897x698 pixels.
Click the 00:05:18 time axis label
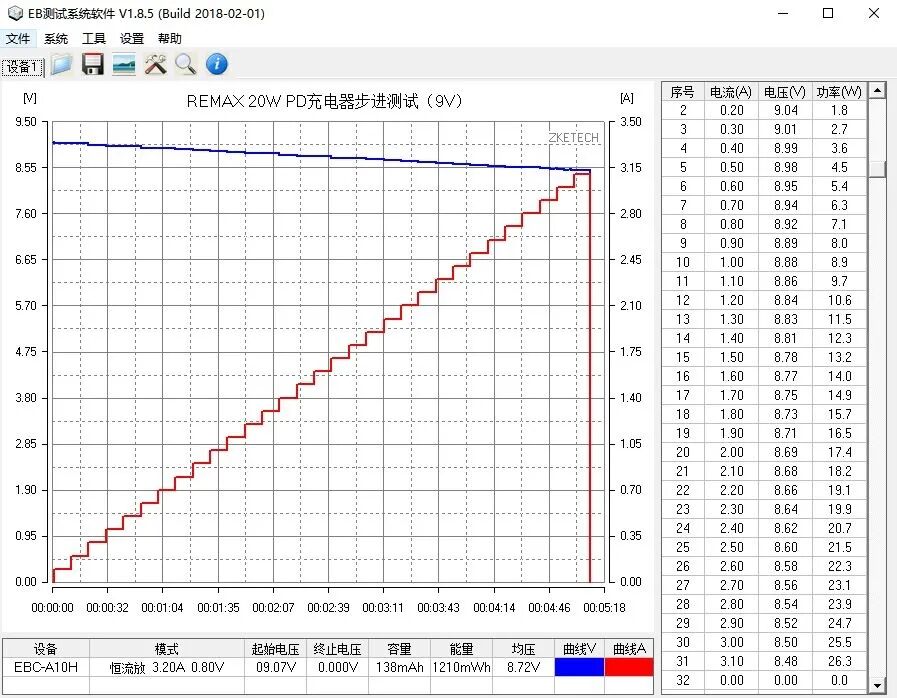tap(604, 608)
